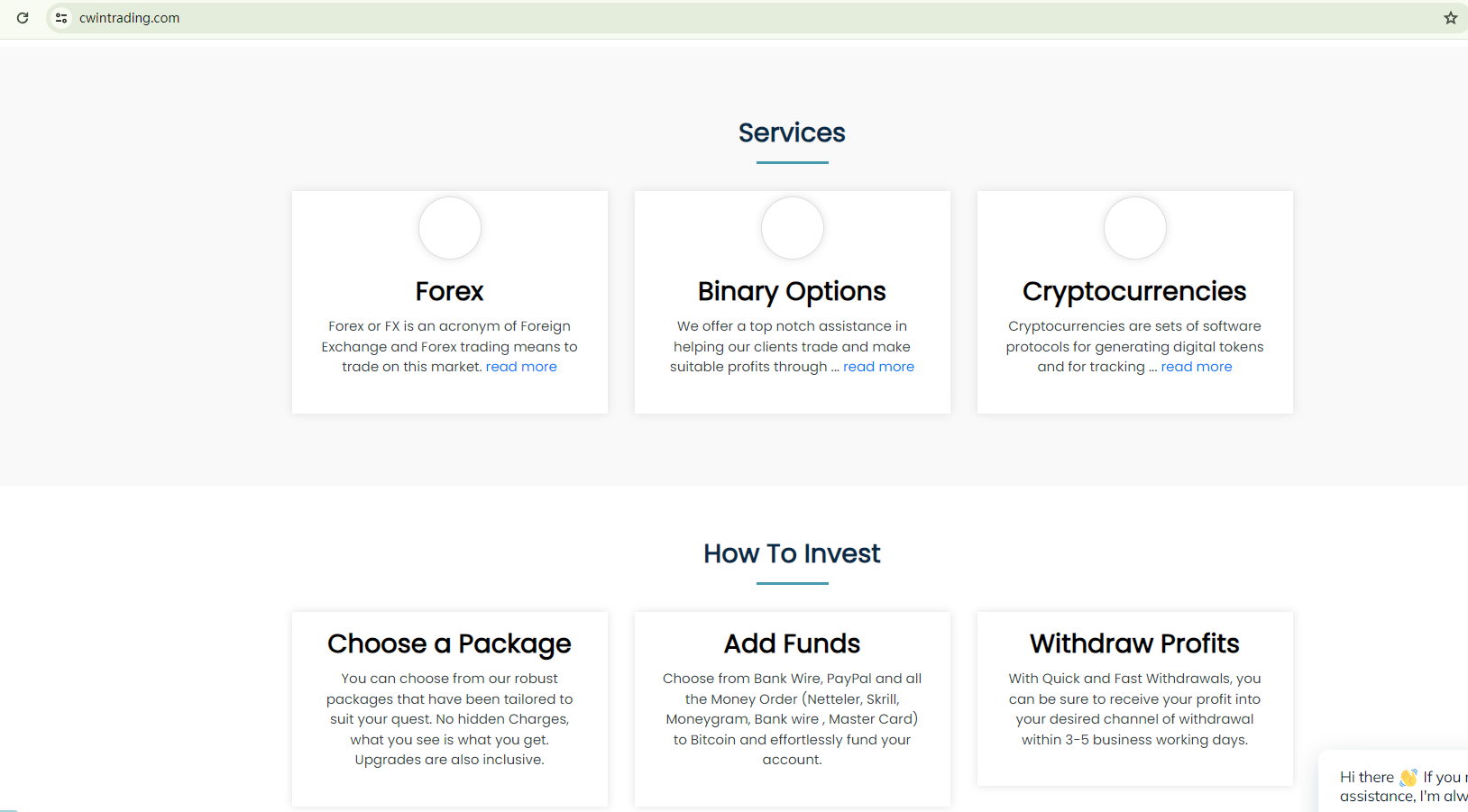Click the waving hand emoji in chat
The height and width of the screenshot is (812, 1468).
(1408, 777)
